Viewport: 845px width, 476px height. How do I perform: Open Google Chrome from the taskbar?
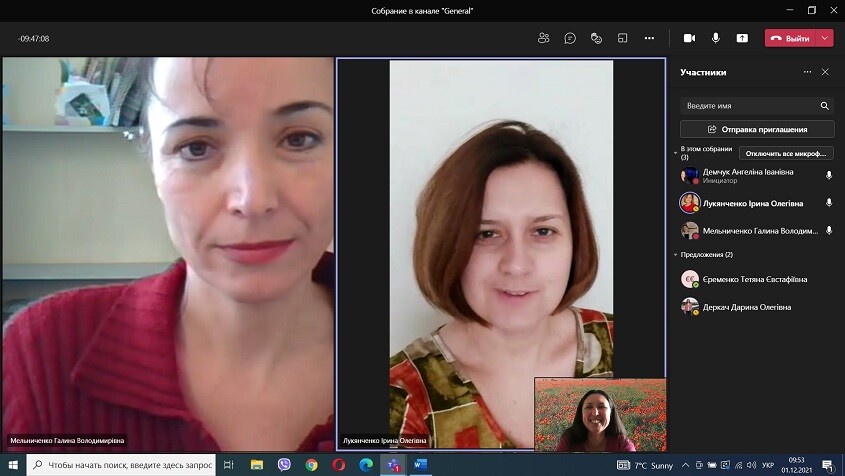tap(311, 465)
